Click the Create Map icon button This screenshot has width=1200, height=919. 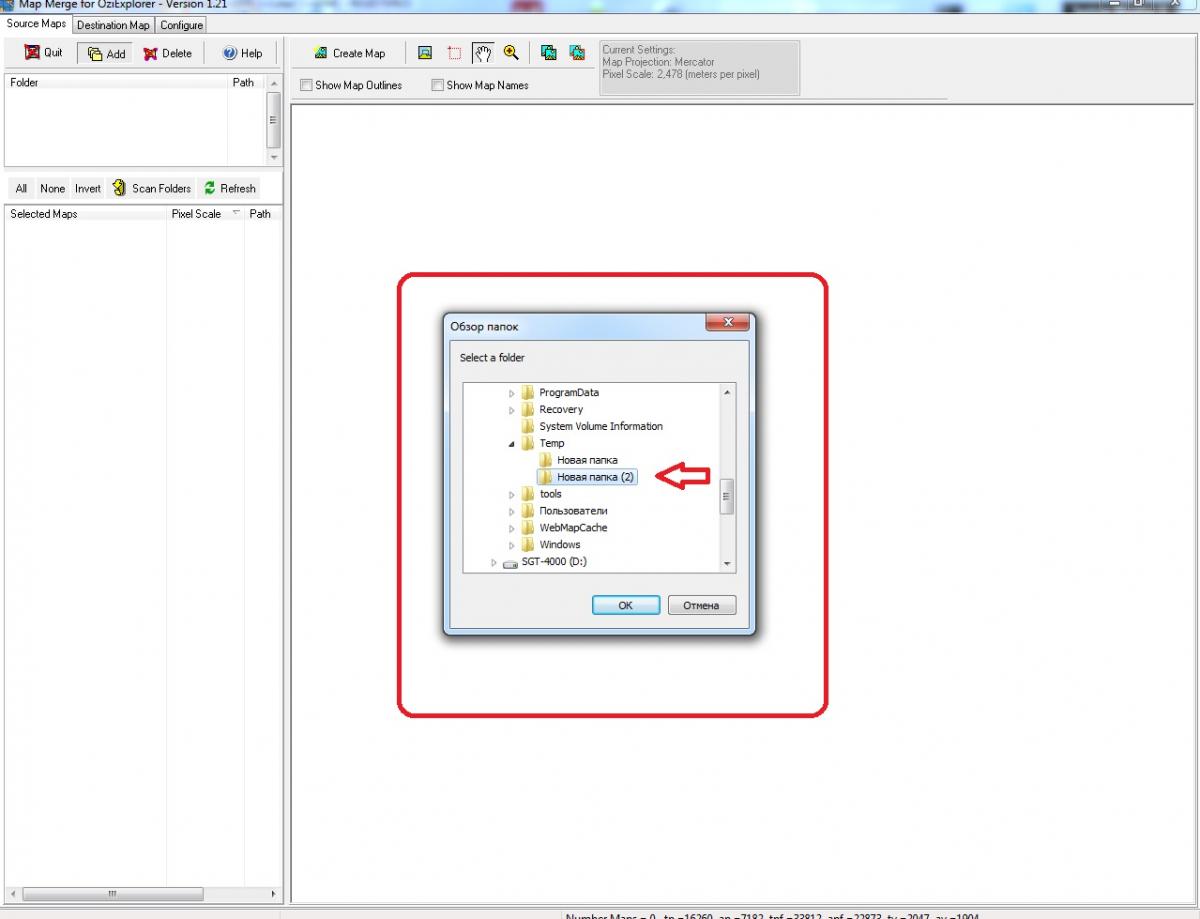(x=322, y=53)
